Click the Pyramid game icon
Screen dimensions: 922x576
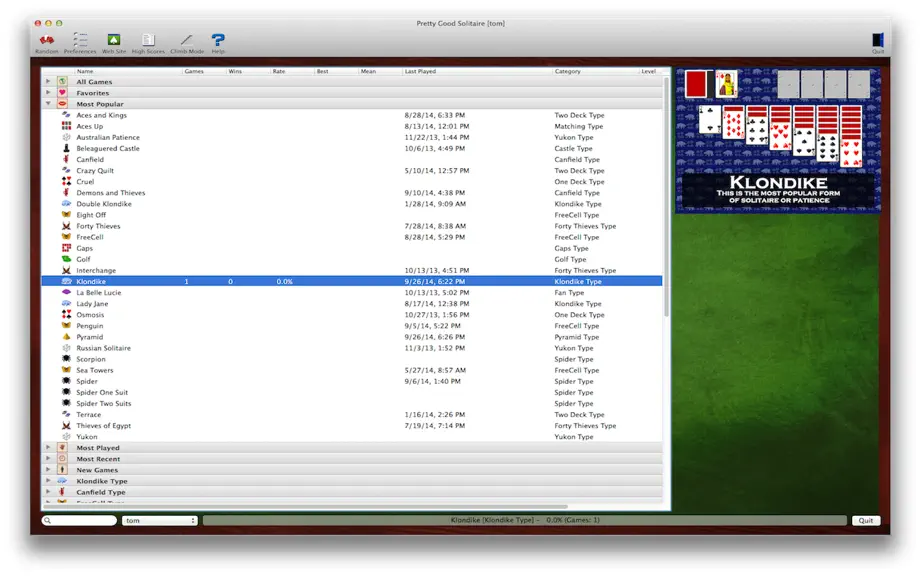coord(66,337)
